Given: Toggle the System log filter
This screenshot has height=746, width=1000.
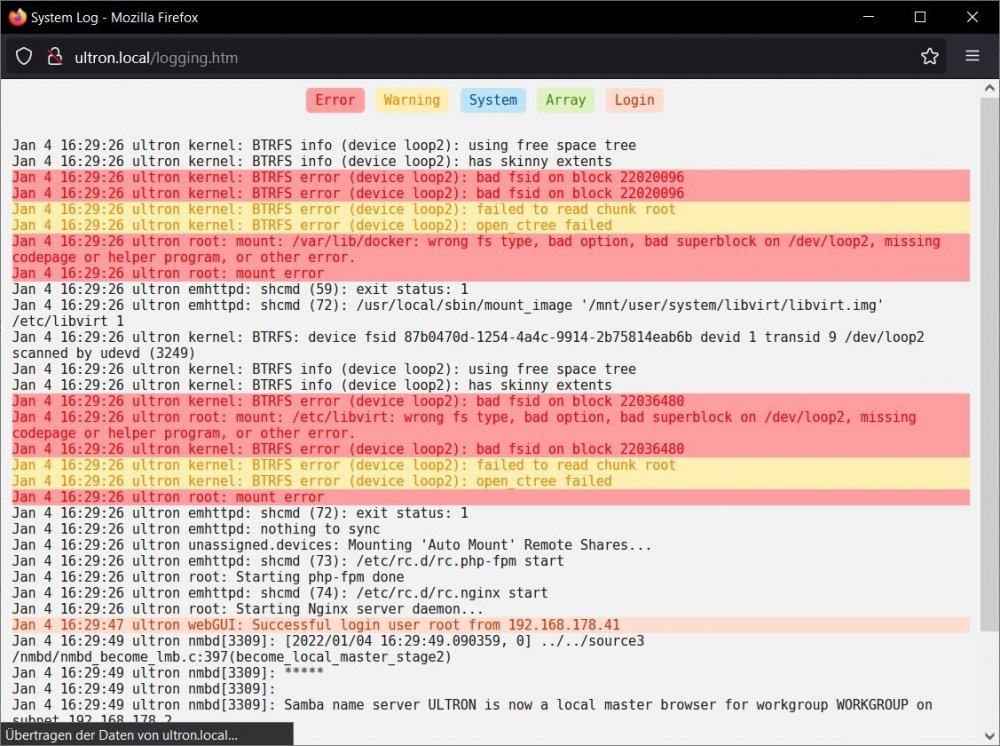Looking at the screenshot, I should point(493,100).
